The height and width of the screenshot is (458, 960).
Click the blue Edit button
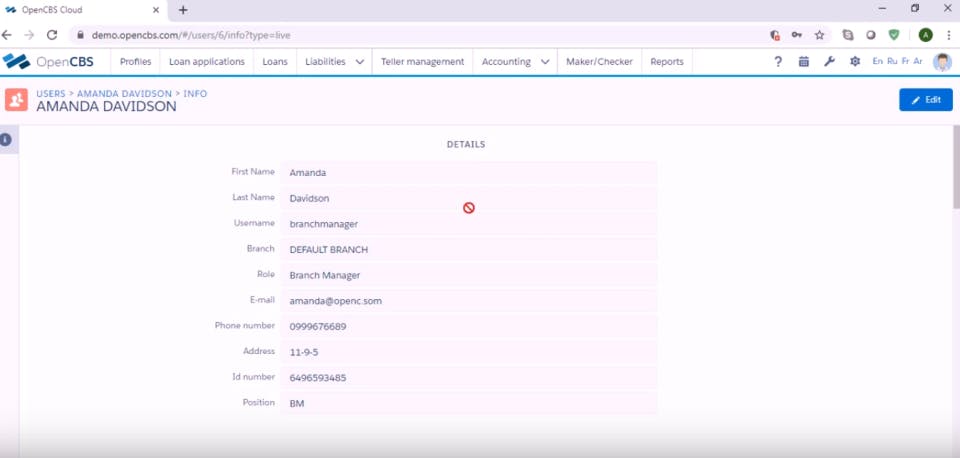click(926, 100)
